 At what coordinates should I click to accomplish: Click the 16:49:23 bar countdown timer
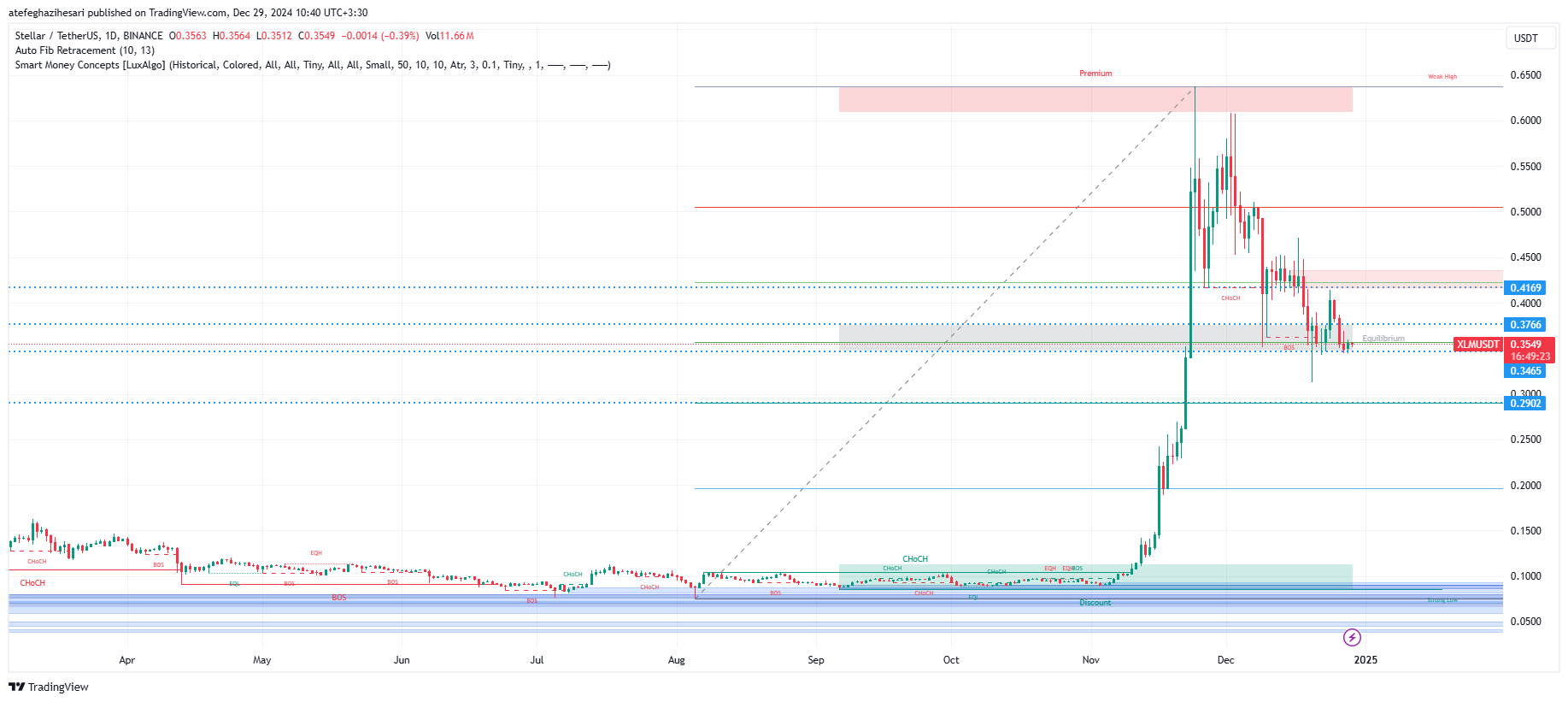(x=1529, y=357)
